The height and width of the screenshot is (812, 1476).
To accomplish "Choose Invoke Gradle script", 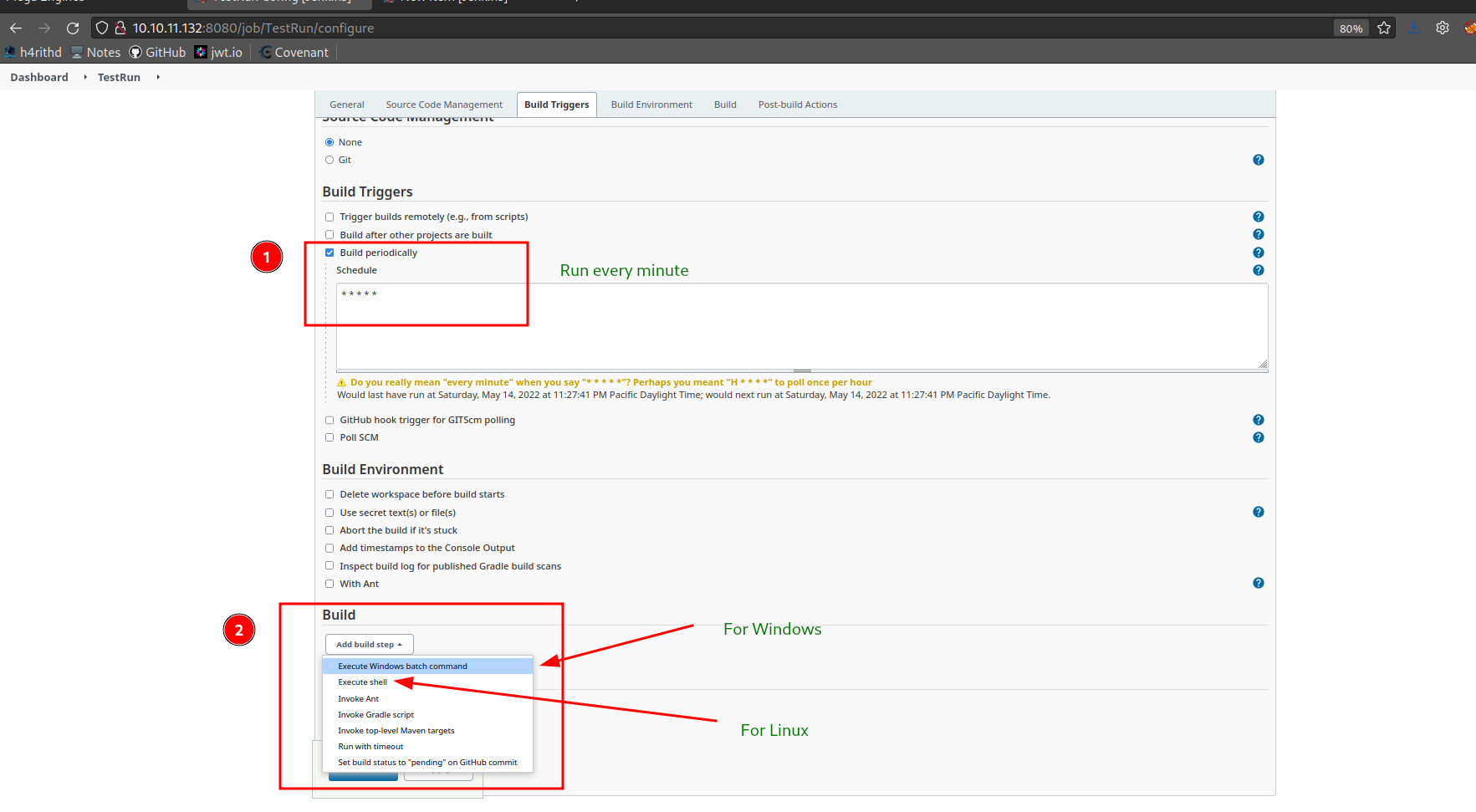I will [427, 714].
